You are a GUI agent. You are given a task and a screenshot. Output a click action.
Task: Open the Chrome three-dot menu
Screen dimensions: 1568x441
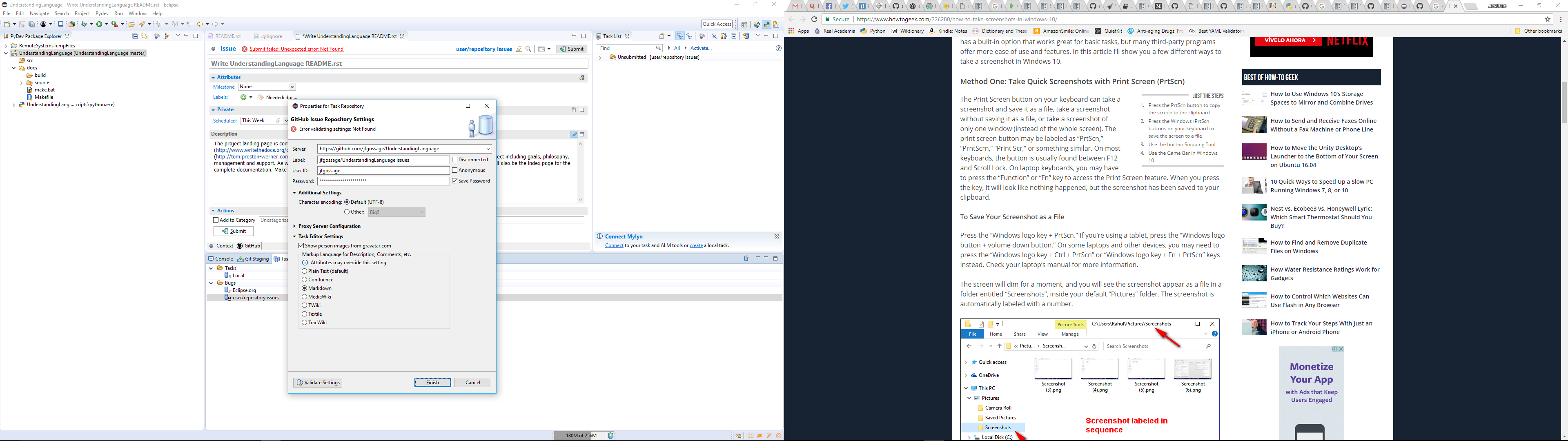1561,20
